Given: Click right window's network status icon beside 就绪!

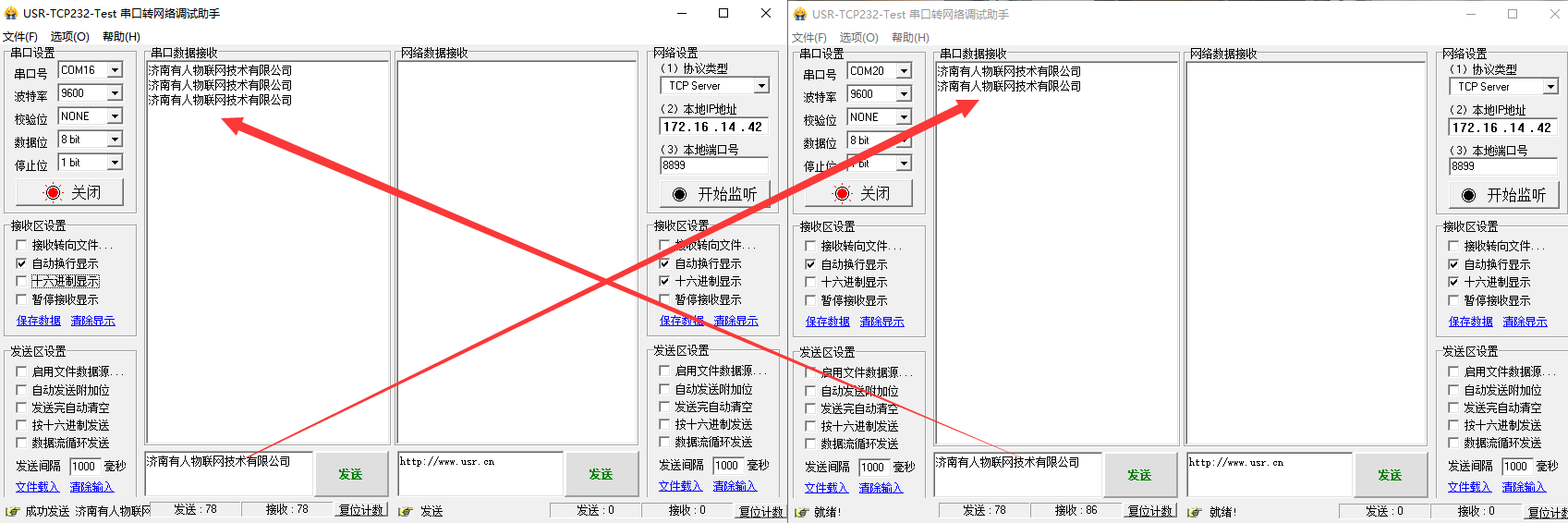Looking at the screenshot, I should point(1194,512).
